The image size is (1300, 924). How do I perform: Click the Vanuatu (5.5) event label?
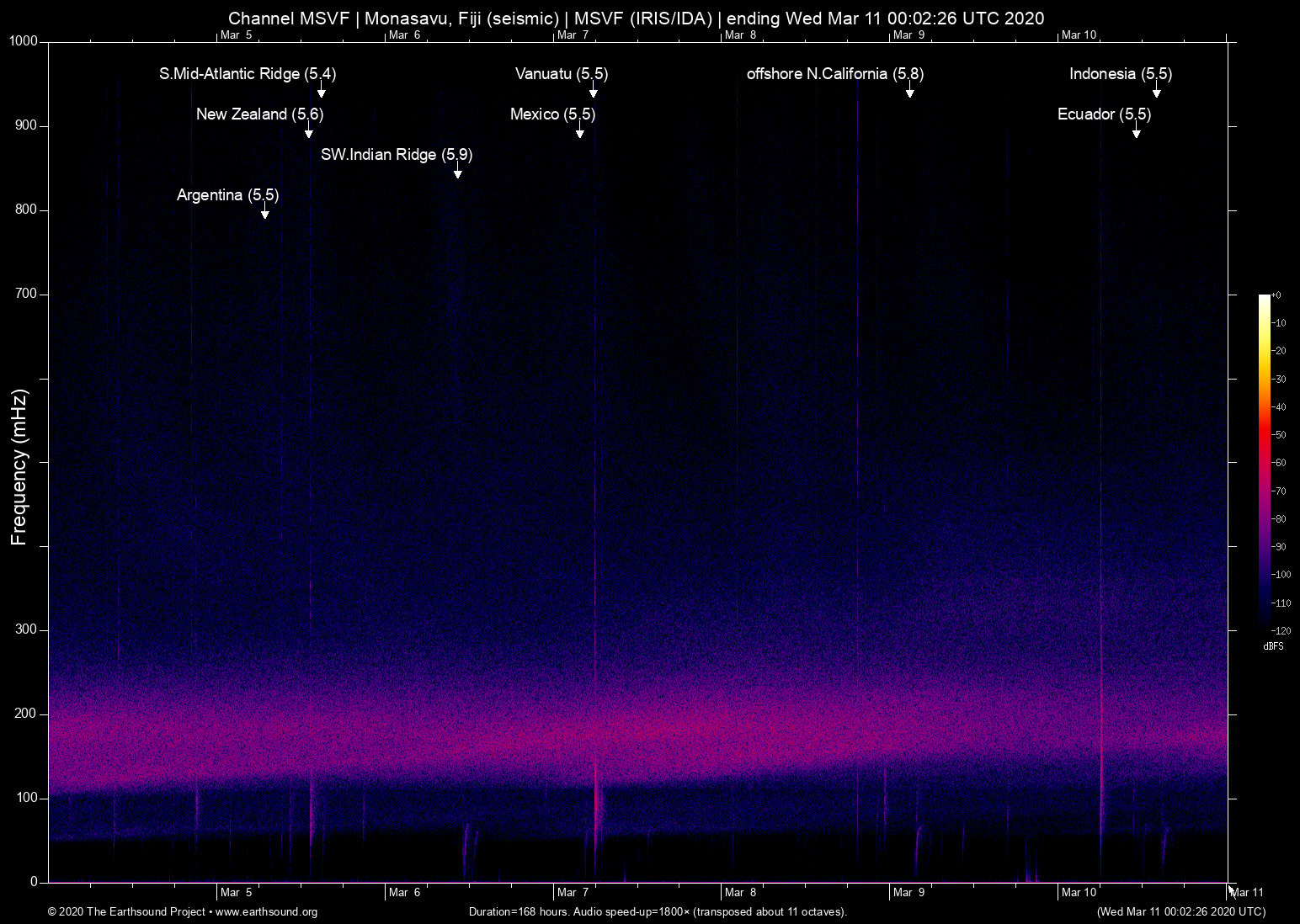click(561, 74)
